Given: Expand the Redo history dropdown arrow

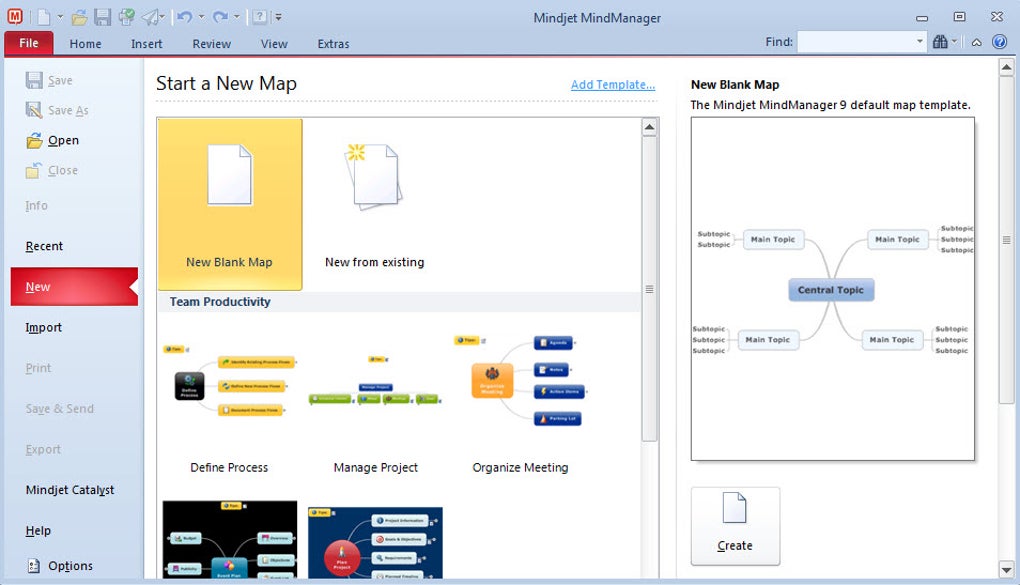Looking at the screenshot, I should [237, 17].
